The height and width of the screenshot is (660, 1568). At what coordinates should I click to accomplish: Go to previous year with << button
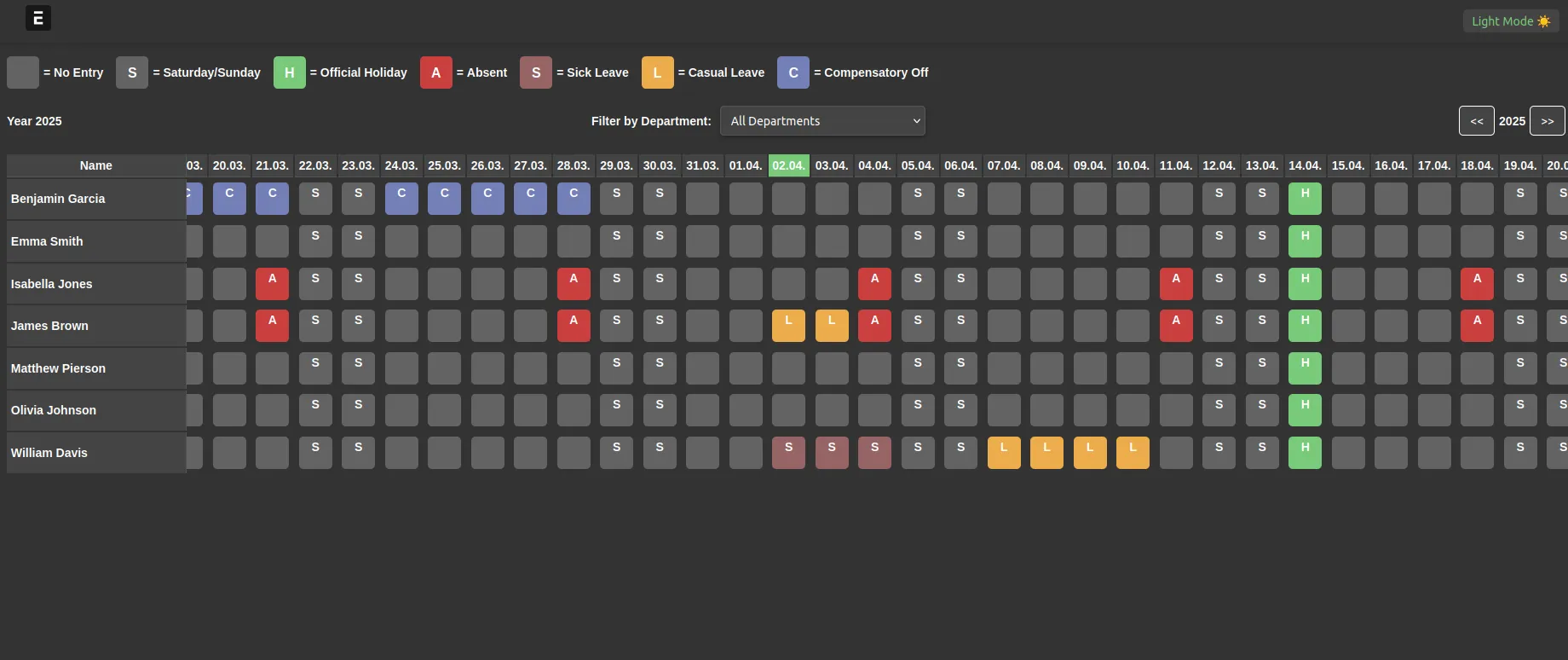tap(1476, 121)
